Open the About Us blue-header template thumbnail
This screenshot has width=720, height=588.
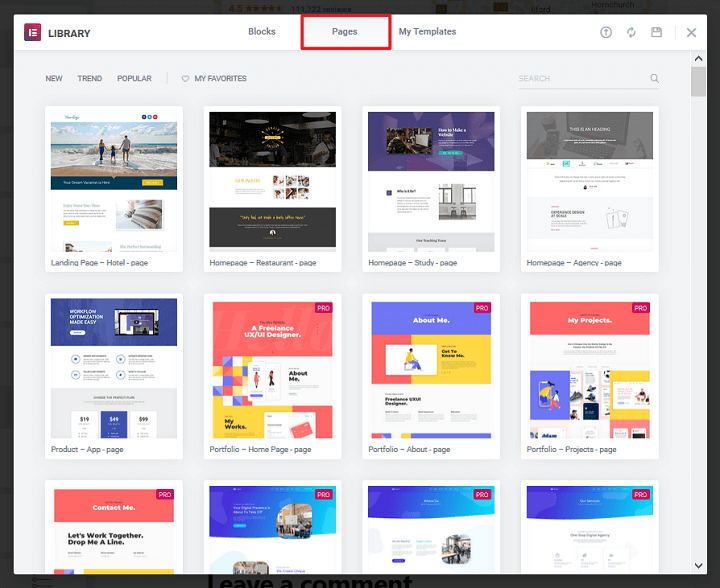431,529
